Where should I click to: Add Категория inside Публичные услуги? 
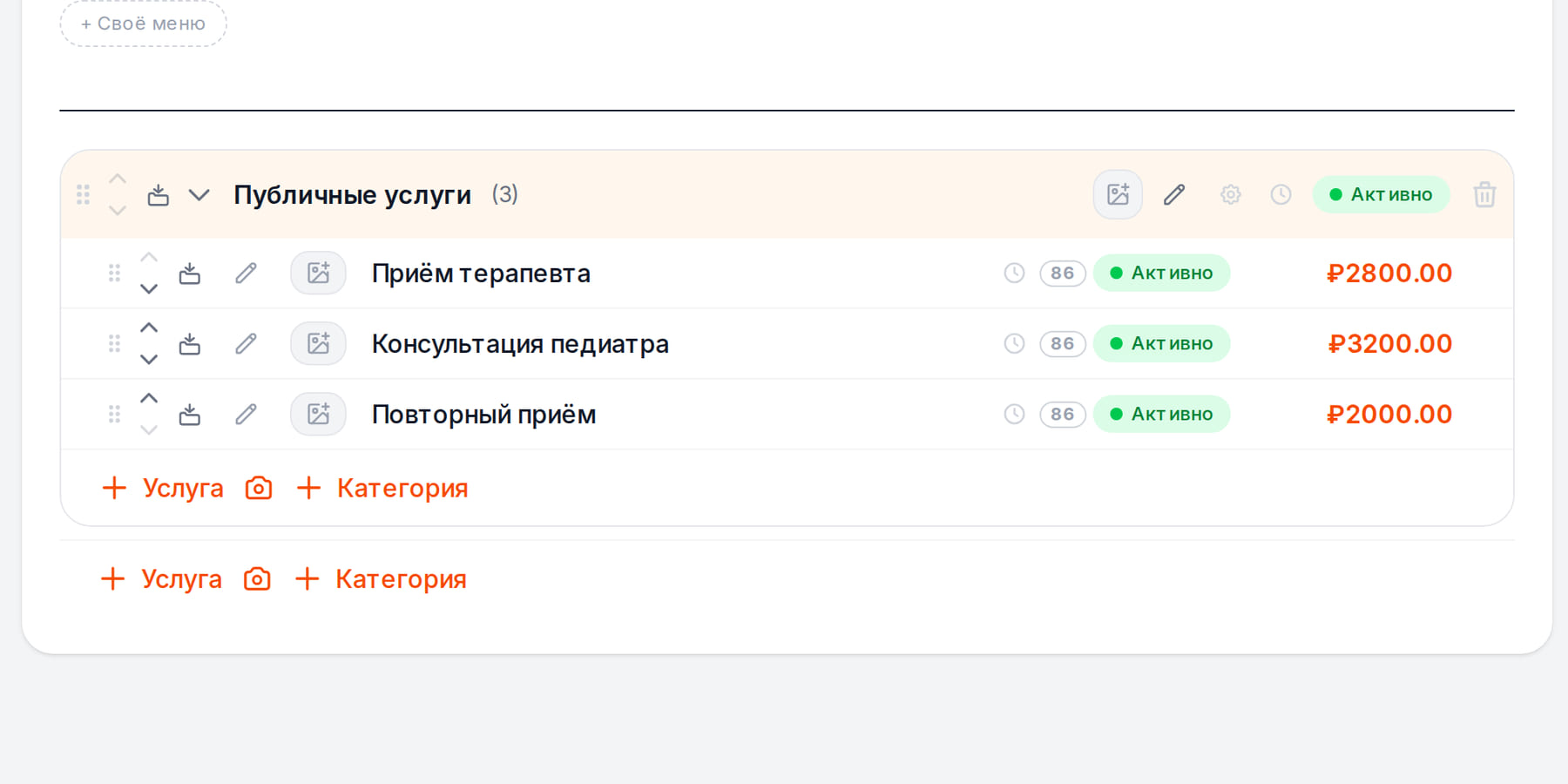(x=382, y=488)
